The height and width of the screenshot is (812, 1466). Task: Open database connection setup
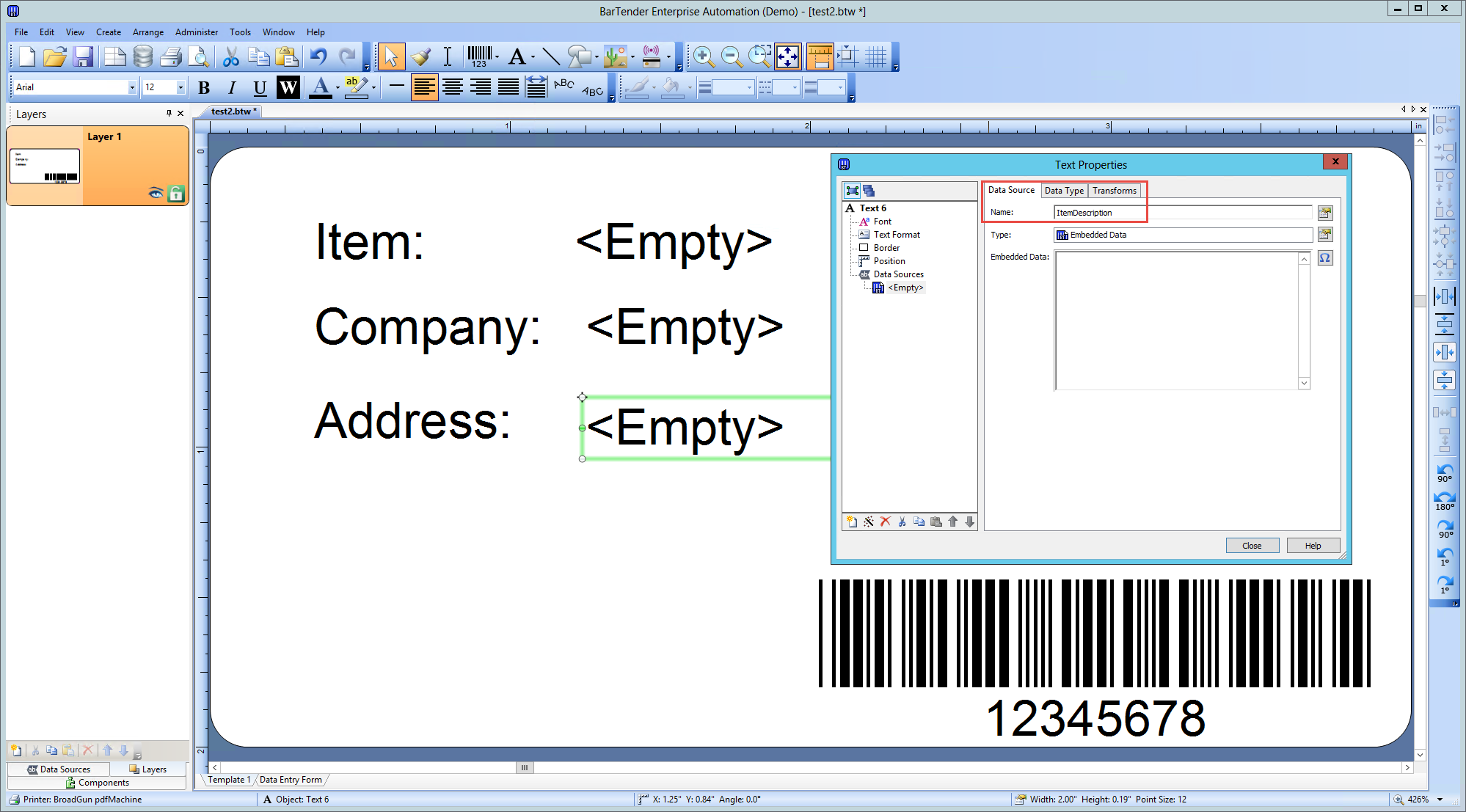click(x=143, y=56)
